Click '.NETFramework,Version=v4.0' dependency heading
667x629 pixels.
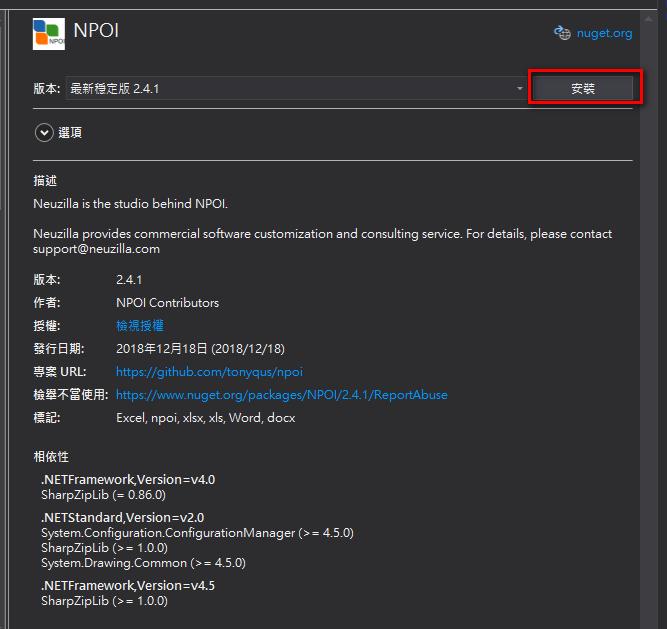[128, 480]
